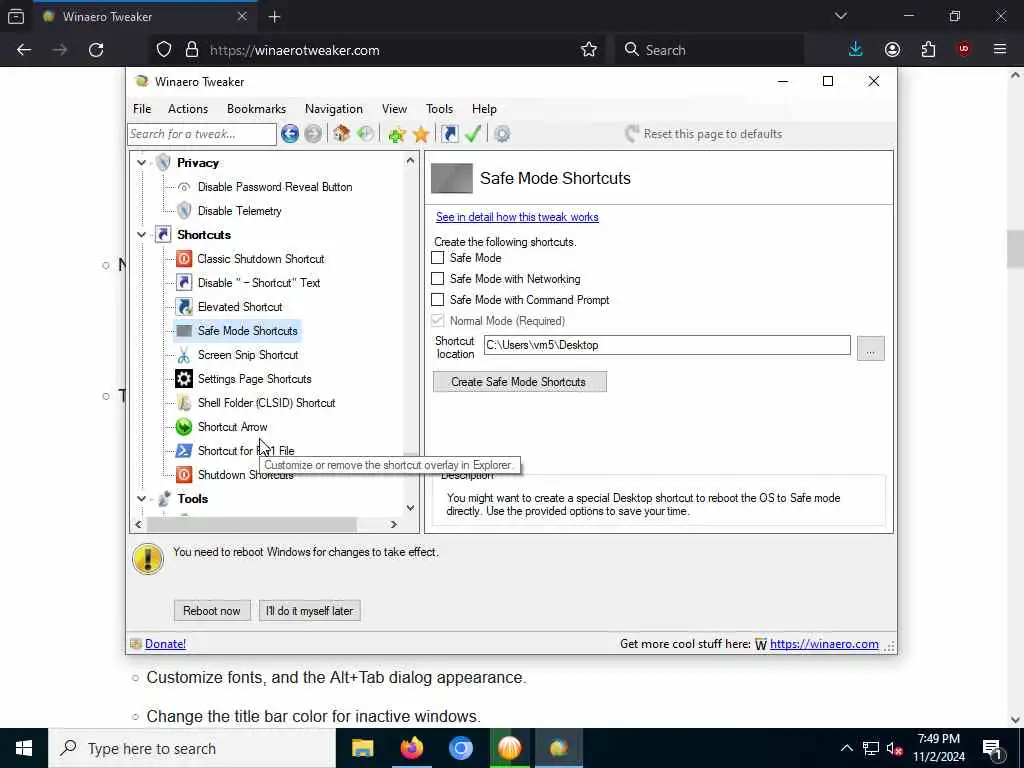Check Safe Mode with Command Prompt
The width and height of the screenshot is (1024, 768).
pyautogui.click(x=438, y=300)
